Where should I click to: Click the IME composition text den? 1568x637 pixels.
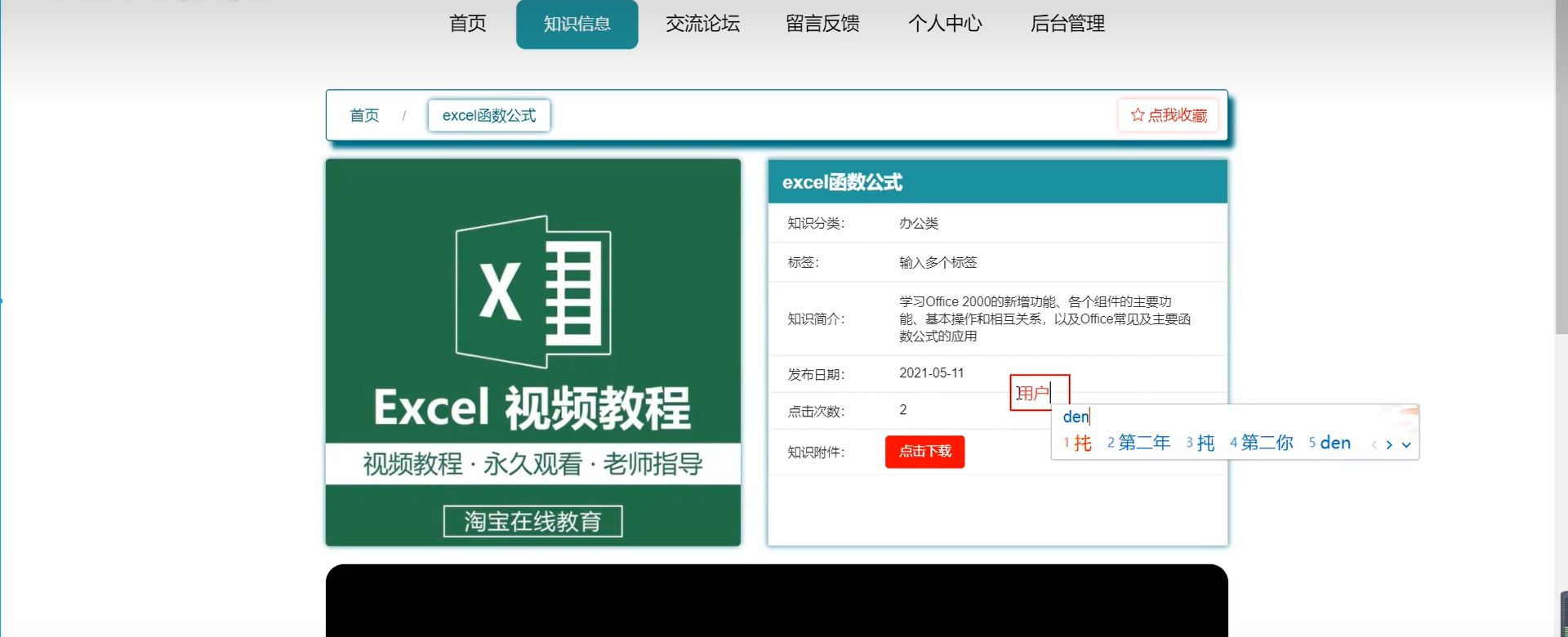1076,416
